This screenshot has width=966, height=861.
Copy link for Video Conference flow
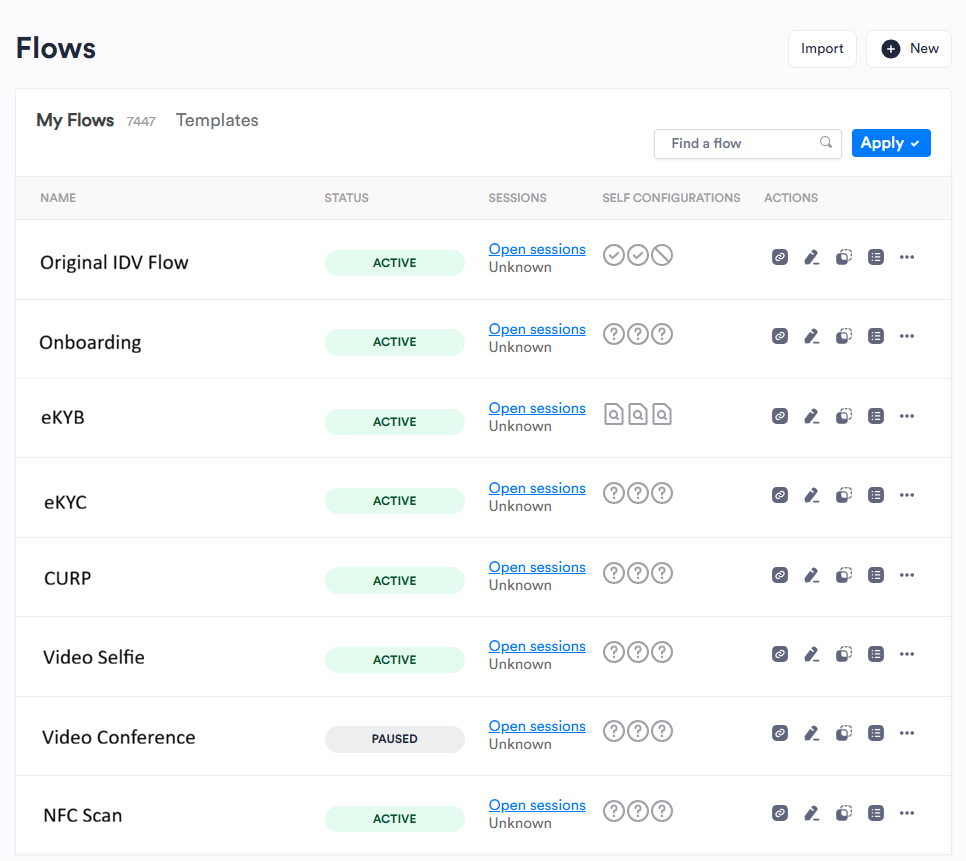(780, 732)
